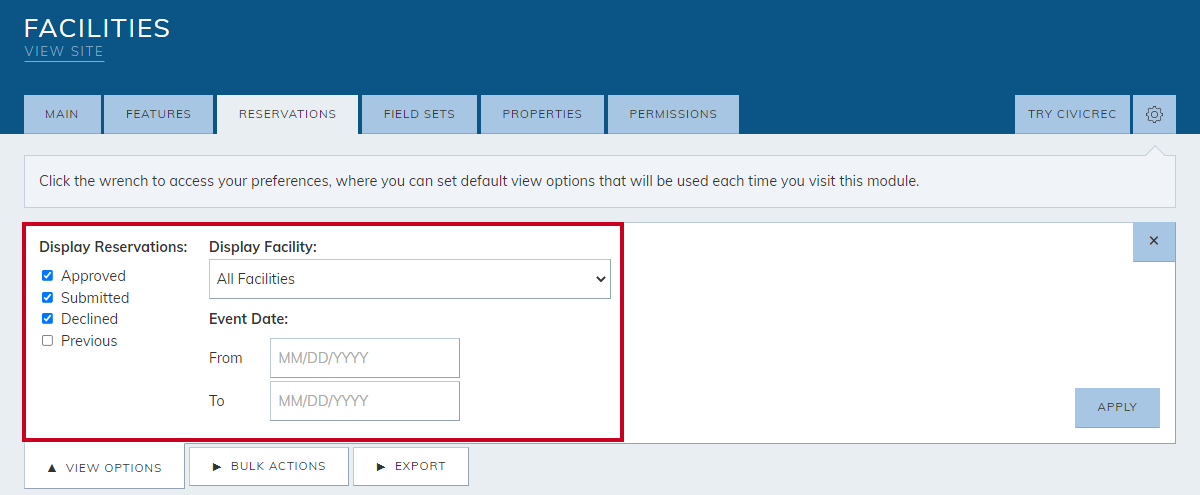Image resolution: width=1200 pixels, height=495 pixels.
Task: Toggle the Declined reservations checkbox
Action: [47, 318]
